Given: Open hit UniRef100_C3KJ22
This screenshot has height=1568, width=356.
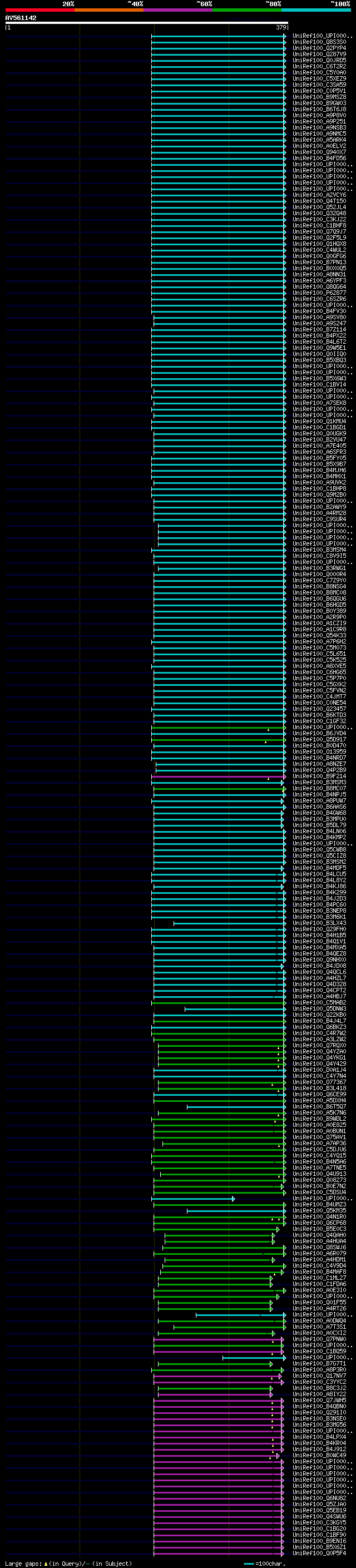Looking at the screenshot, I should pos(319,219).
